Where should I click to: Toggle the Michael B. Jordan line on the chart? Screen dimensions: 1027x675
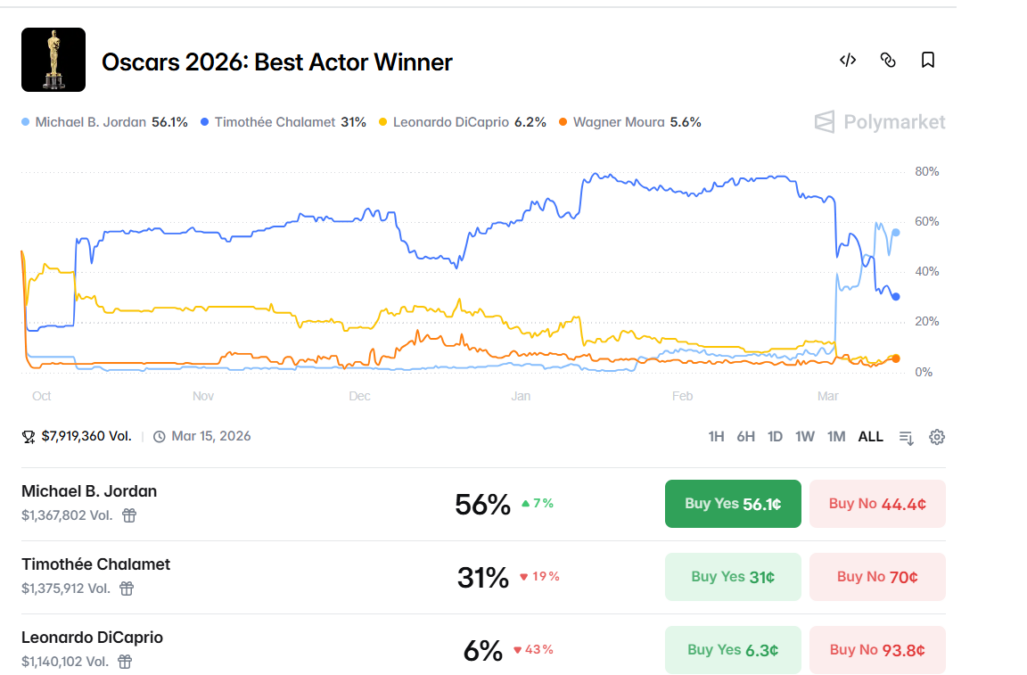coord(104,122)
